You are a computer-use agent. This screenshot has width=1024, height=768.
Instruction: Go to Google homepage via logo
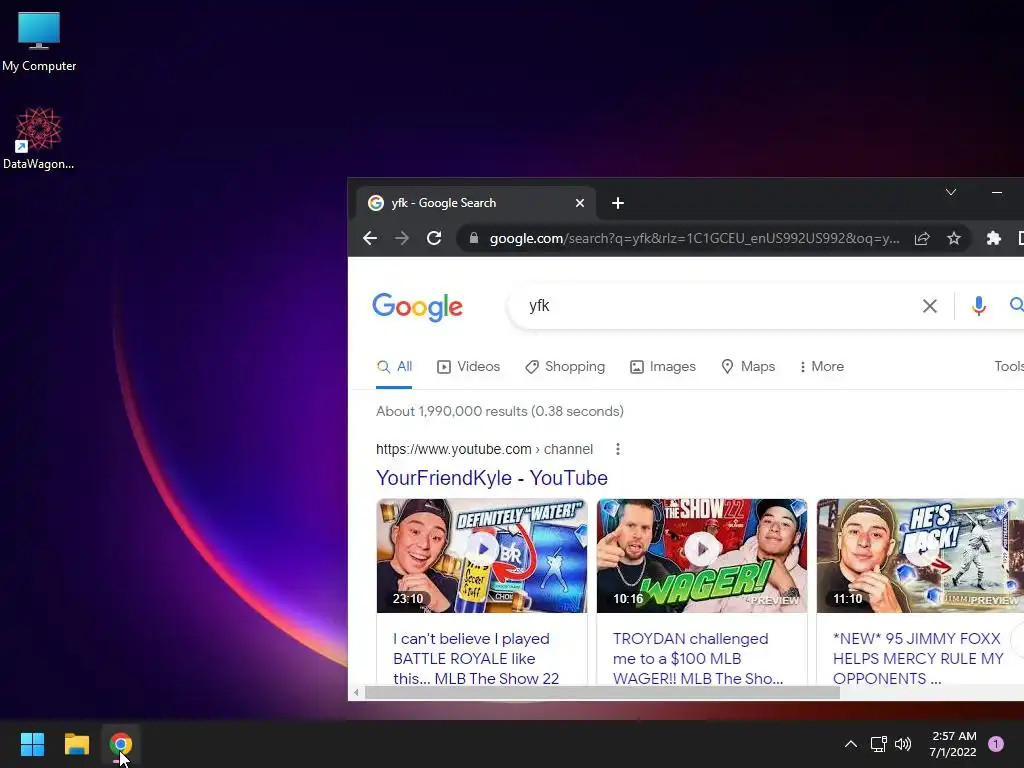click(x=417, y=307)
